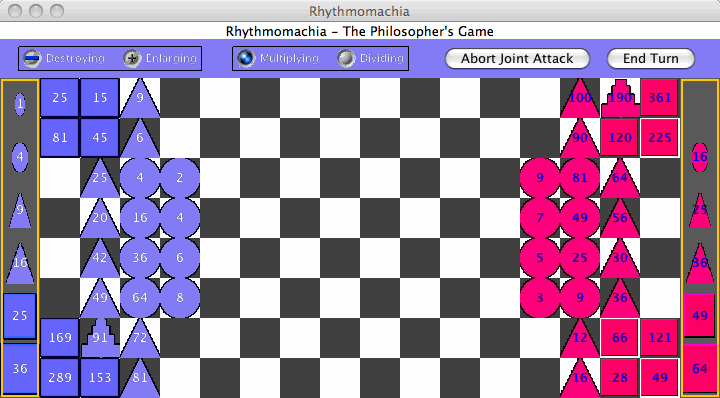
Task: Select the pink circle piece 7
Action: [x=540, y=218]
